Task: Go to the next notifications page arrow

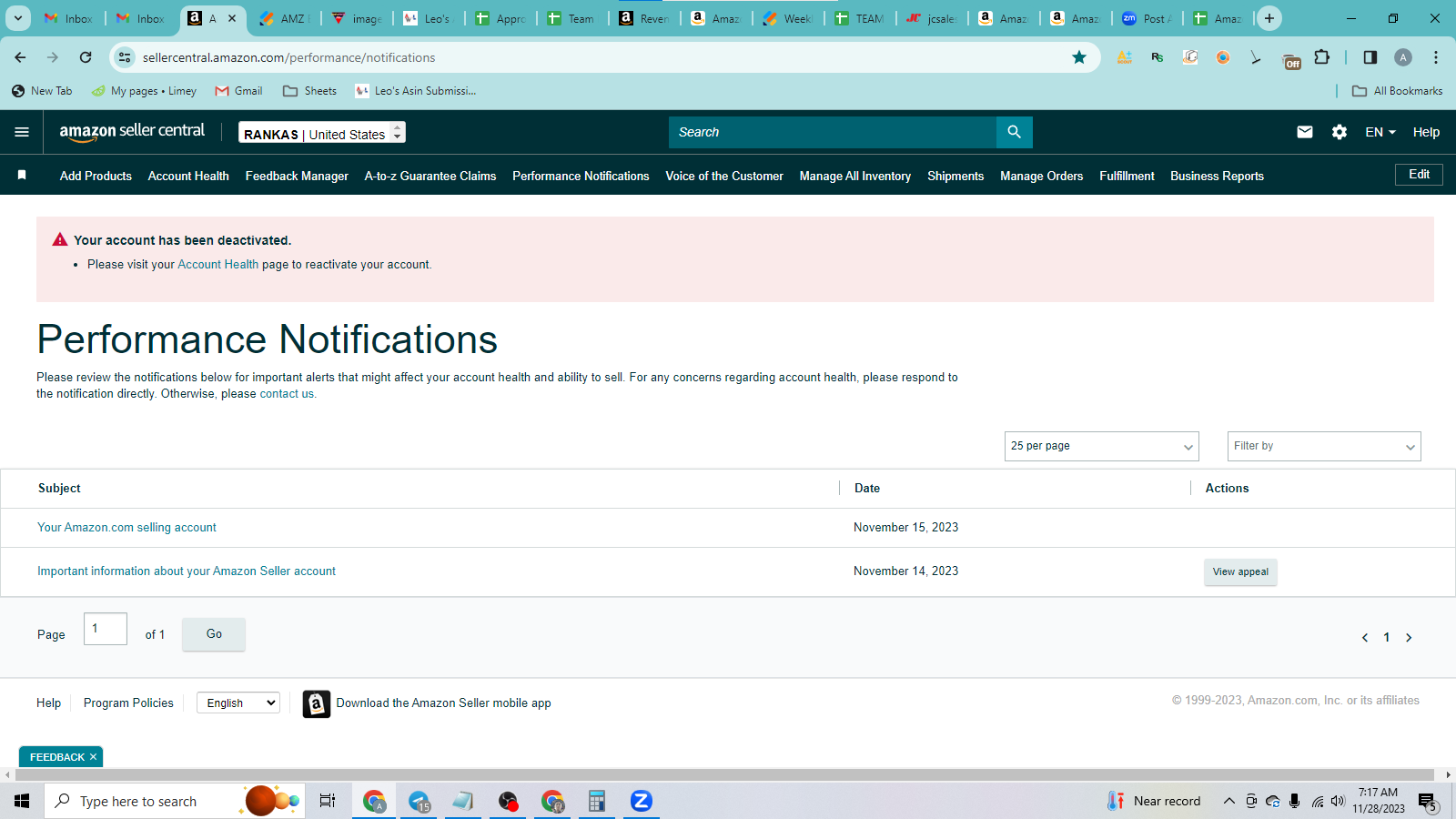Action: (1409, 638)
